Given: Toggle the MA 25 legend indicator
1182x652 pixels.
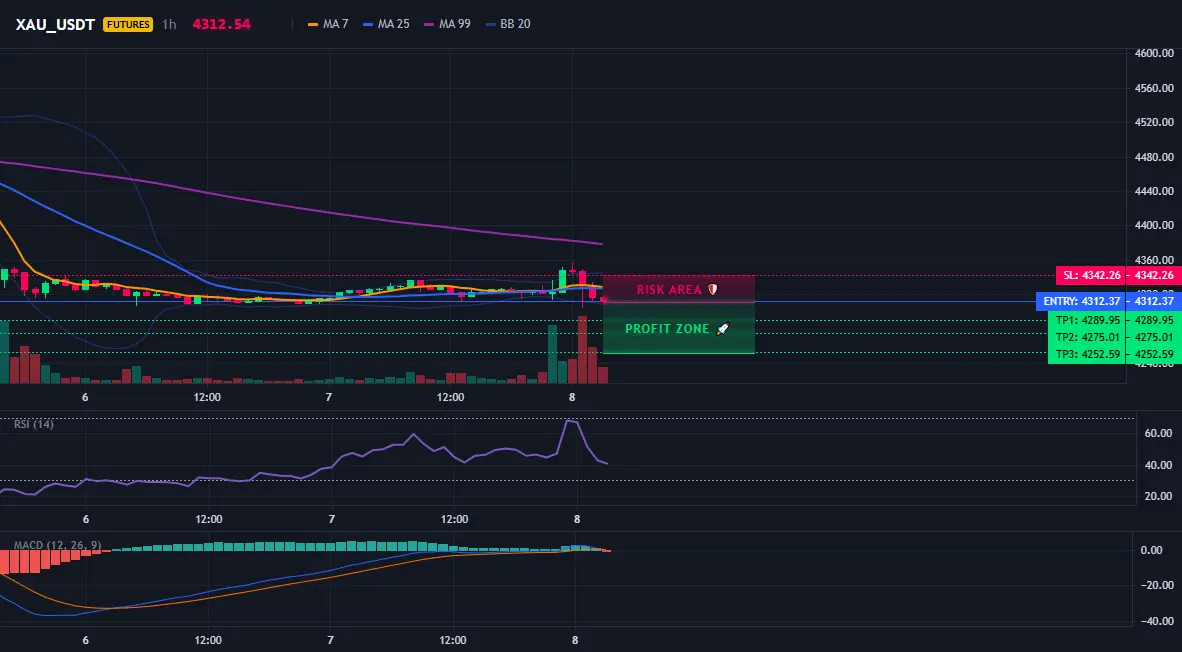Looking at the screenshot, I should [386, 24].
